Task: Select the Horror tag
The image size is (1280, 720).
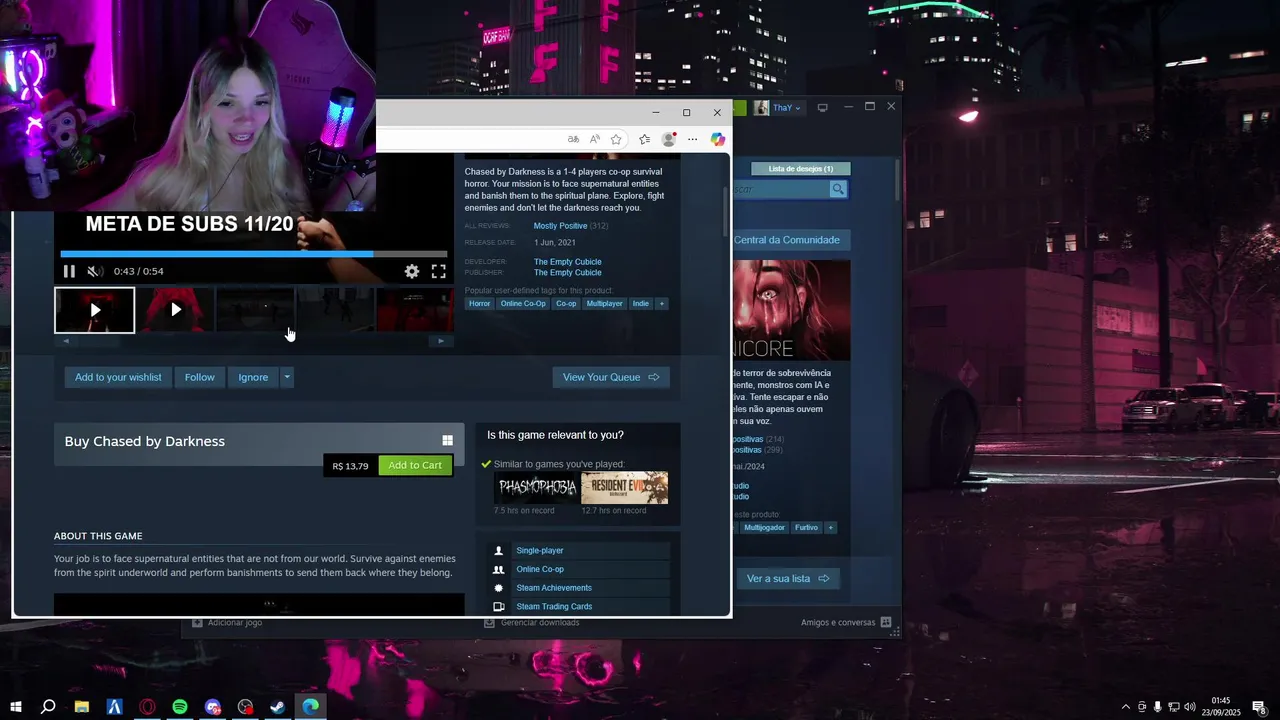Action: click(480, 303)
